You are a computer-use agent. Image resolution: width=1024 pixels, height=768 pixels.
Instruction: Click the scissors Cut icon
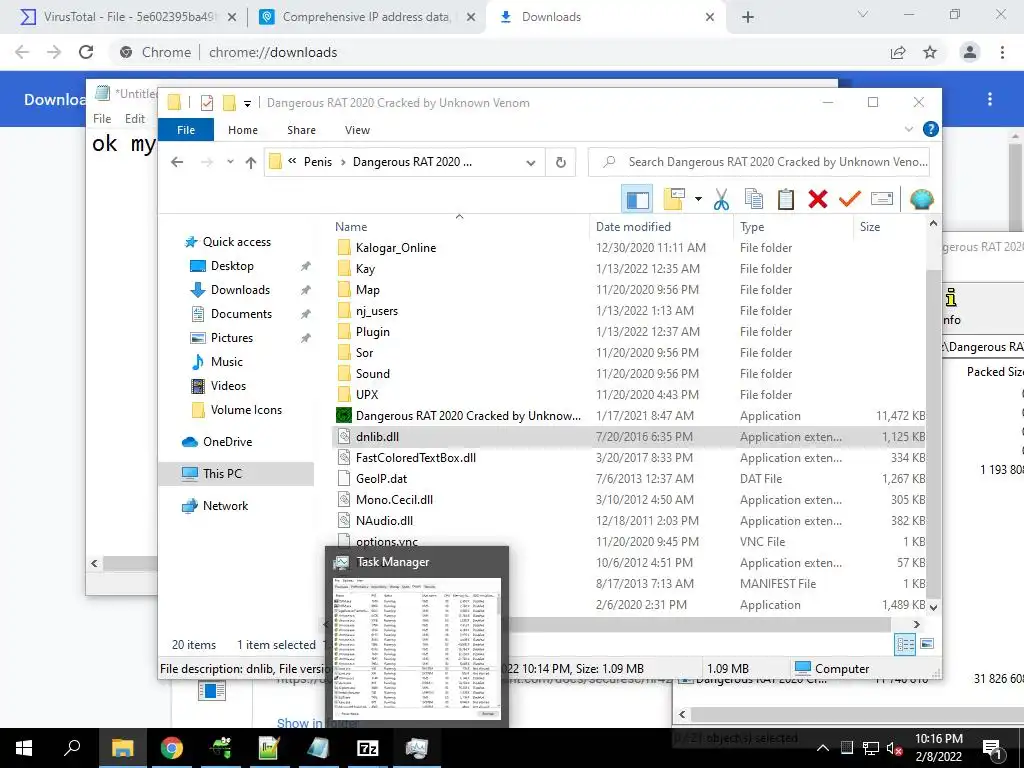click(721, 199)
